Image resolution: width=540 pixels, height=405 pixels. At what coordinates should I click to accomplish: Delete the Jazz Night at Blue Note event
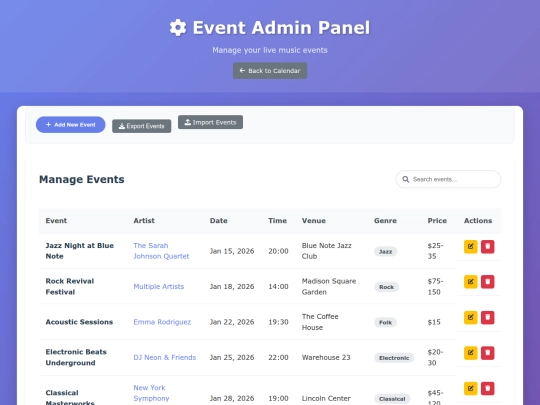coord(487,247)
